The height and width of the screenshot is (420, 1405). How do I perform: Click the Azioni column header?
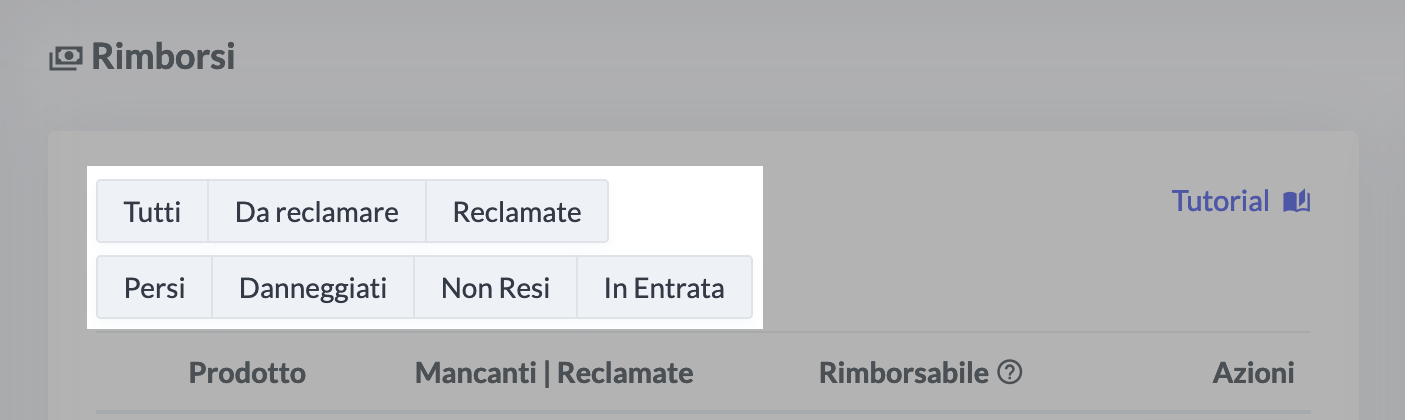(1253, 374)
